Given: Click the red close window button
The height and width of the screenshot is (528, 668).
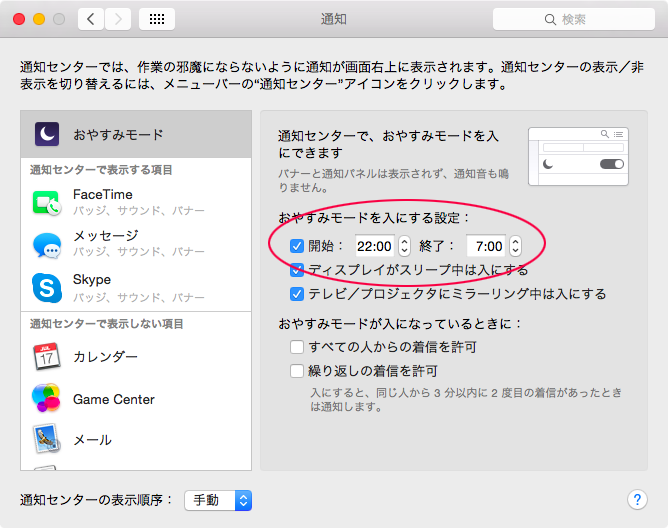Looking at the screenshot, I should click(19, 19).
